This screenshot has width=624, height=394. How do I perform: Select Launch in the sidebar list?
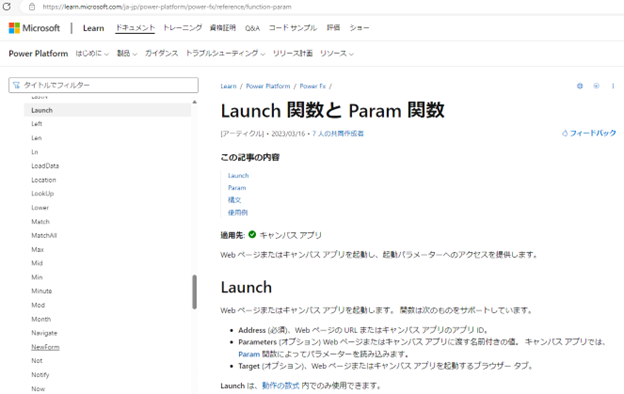107,110
